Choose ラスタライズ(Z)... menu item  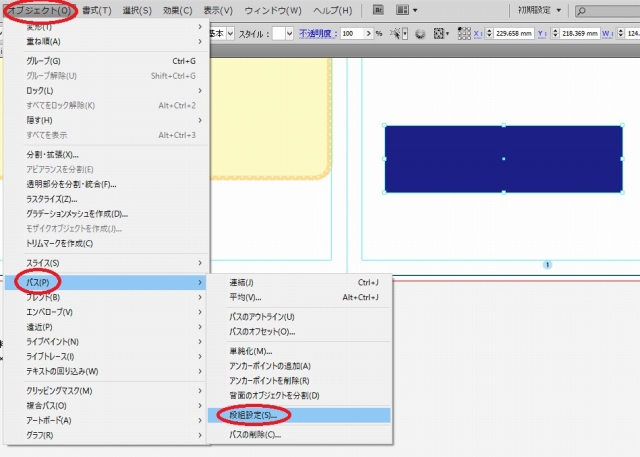pyautogui.click(x=107, y=199)
